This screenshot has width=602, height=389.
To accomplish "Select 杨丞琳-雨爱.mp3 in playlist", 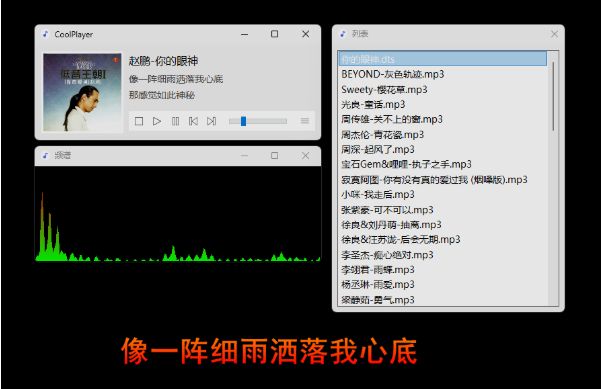I will (443, 285).
